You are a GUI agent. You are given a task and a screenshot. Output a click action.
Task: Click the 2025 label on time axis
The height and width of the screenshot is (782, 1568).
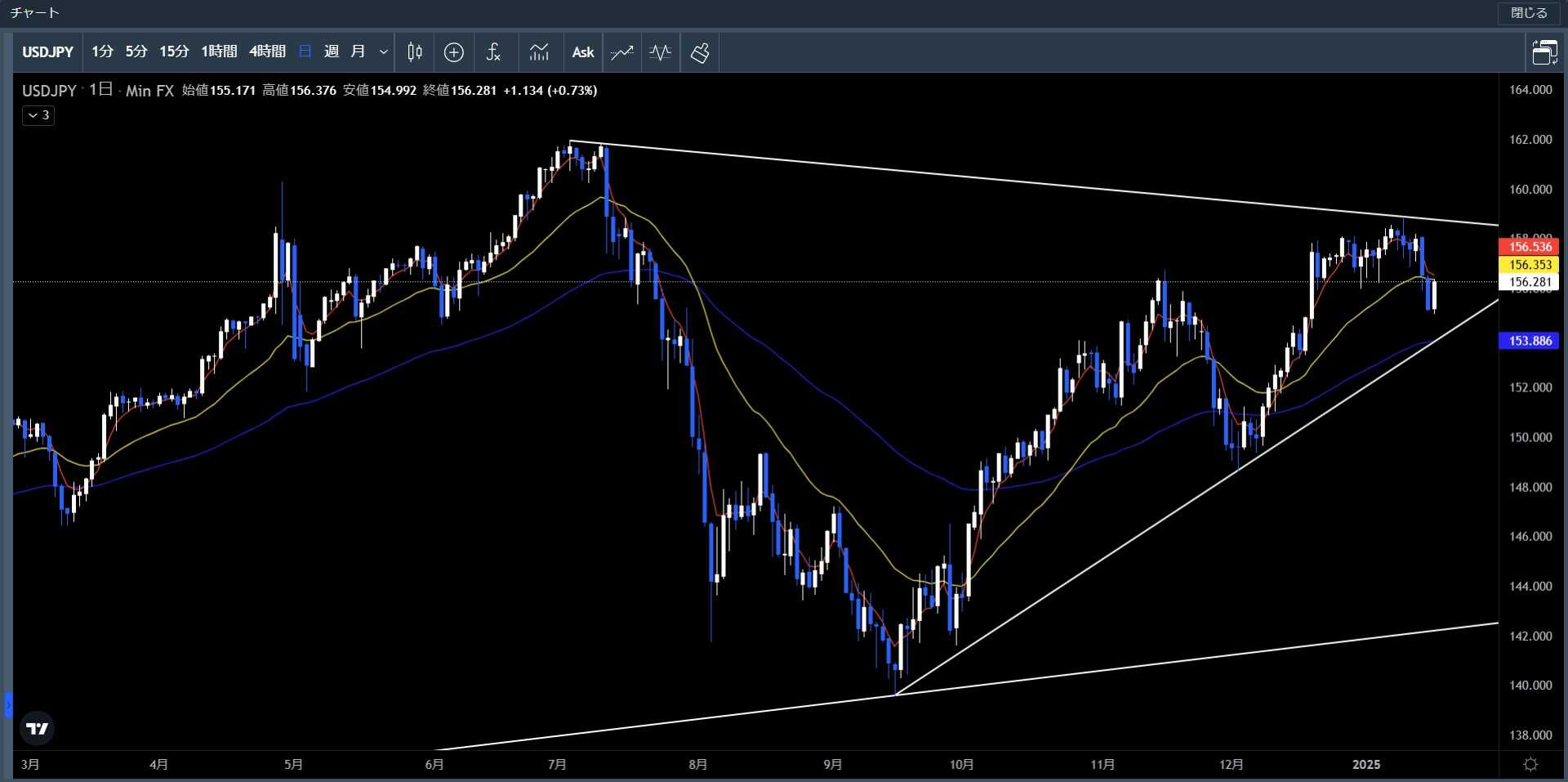[1366, 765]
